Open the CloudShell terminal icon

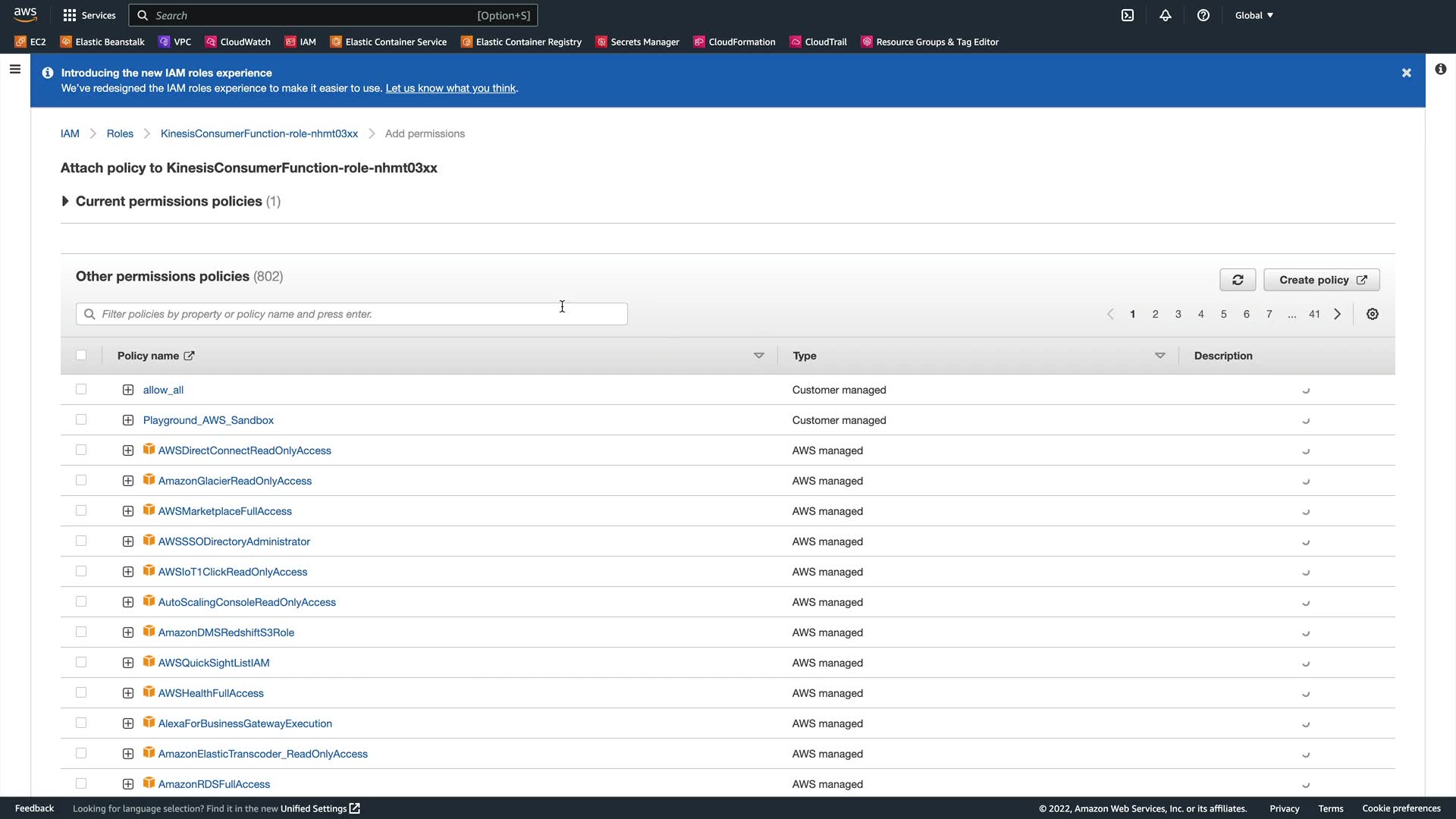pos(1128,15)
